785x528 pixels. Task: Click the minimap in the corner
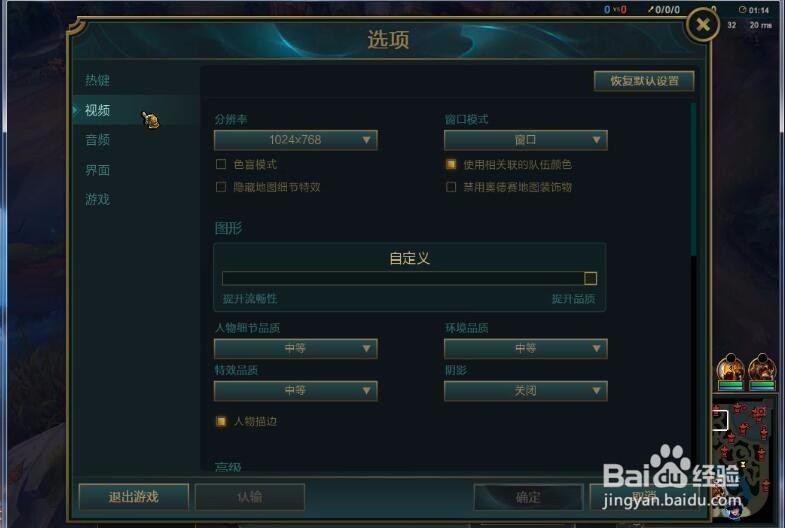743,458
